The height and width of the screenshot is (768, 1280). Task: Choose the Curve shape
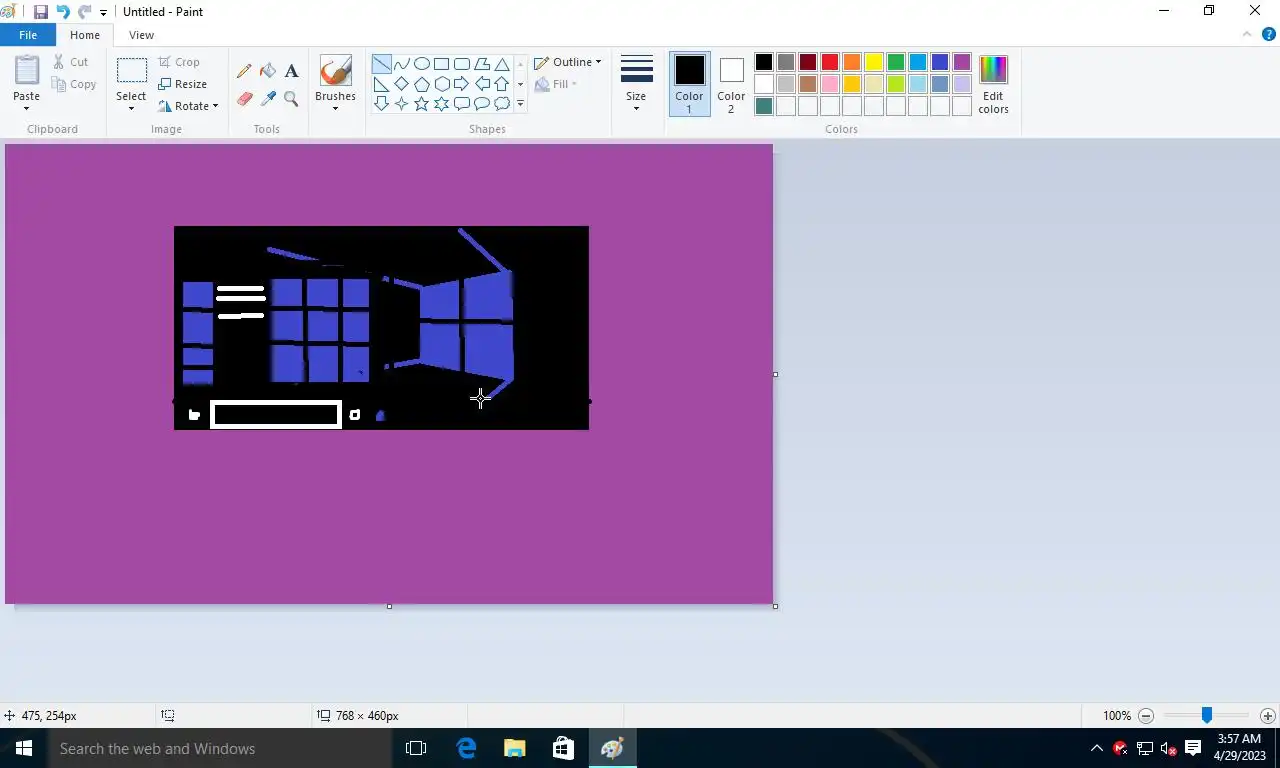(401, 64)
